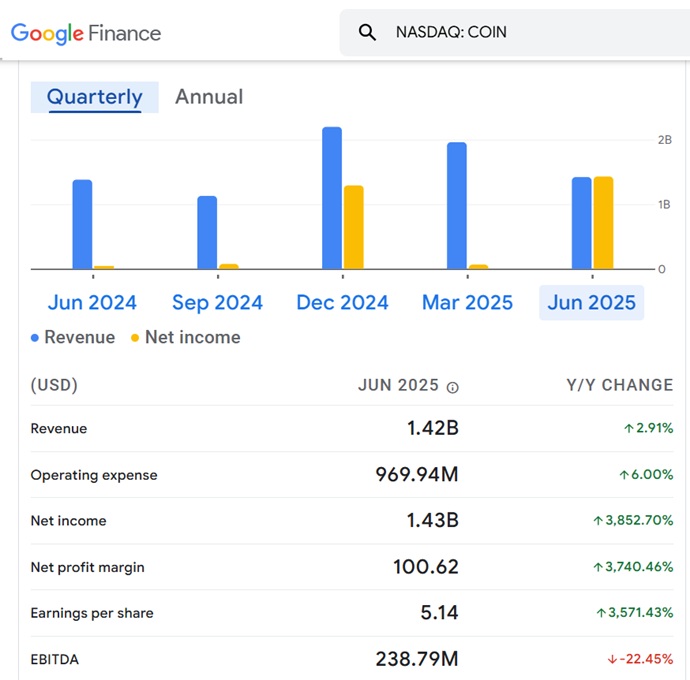Click the Net income legend label
Screen dimensions: 690x680
pos(193,337)
